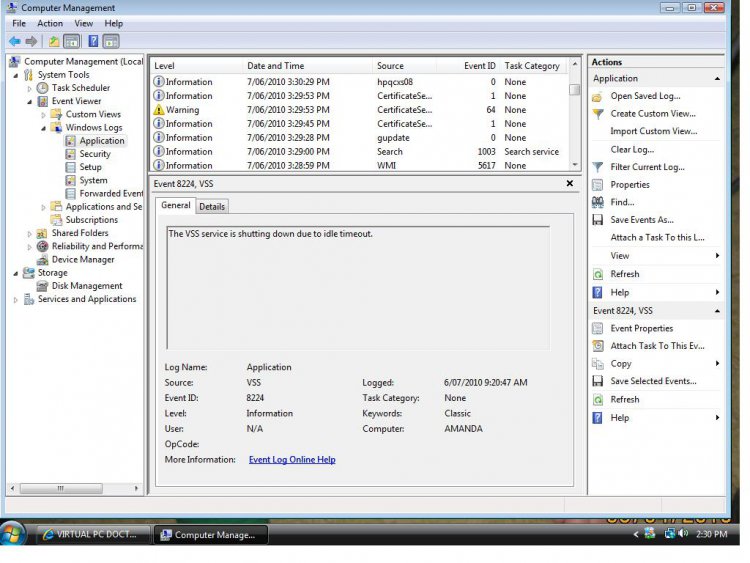Close the Event 8224 preview pane

[x=570, y=184]
